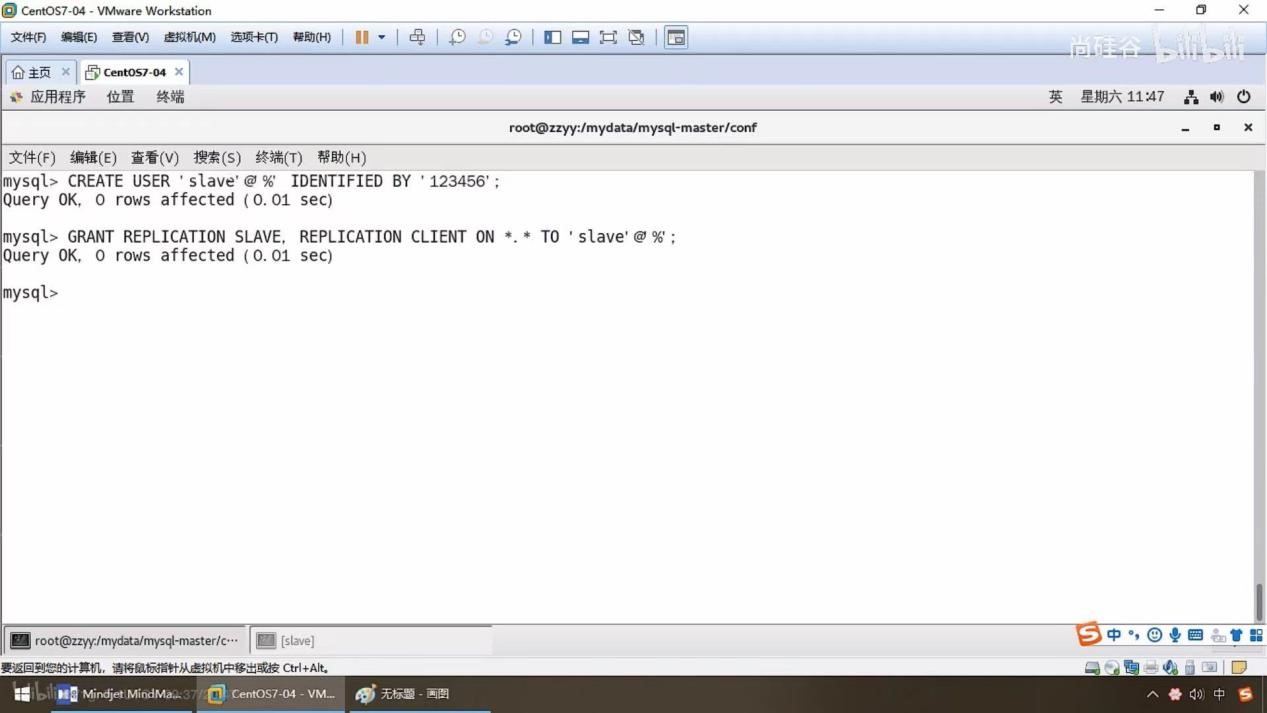This screenshot has height=713, width=1267.
Task: Open the terminal 搜索(S) menu
Action: coord(217,157)
